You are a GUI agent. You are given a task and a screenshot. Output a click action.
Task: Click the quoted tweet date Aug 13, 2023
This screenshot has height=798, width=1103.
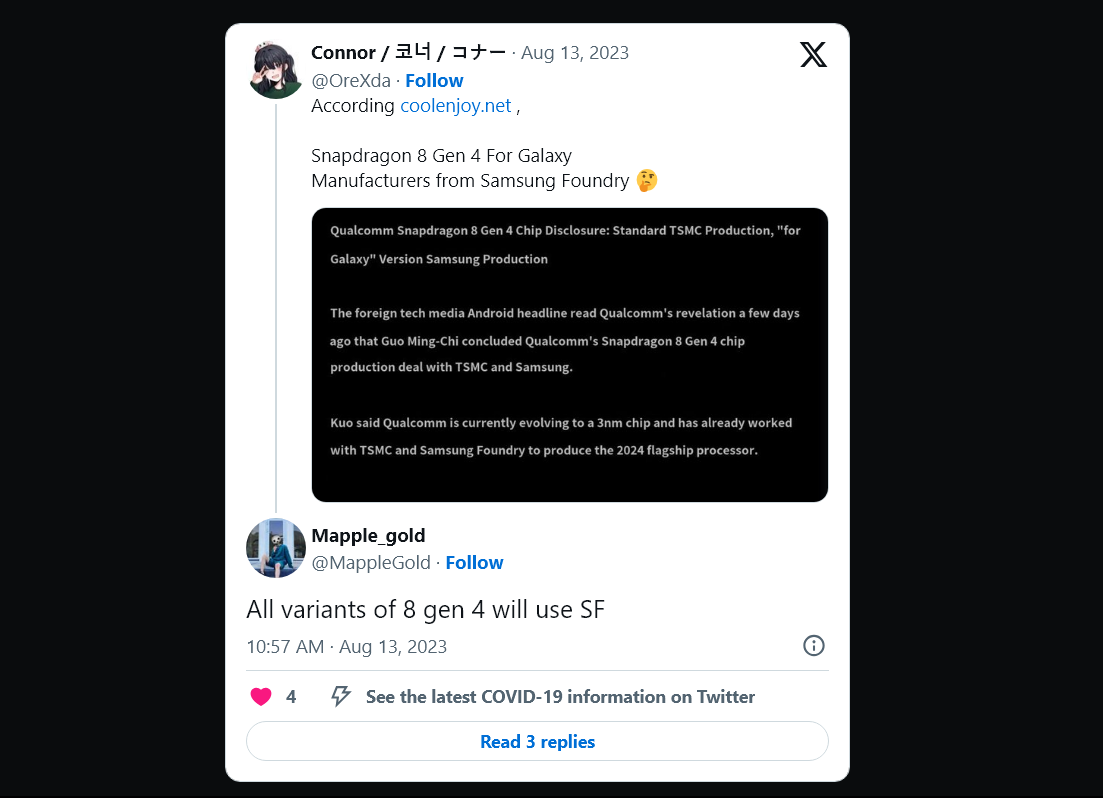575,53
